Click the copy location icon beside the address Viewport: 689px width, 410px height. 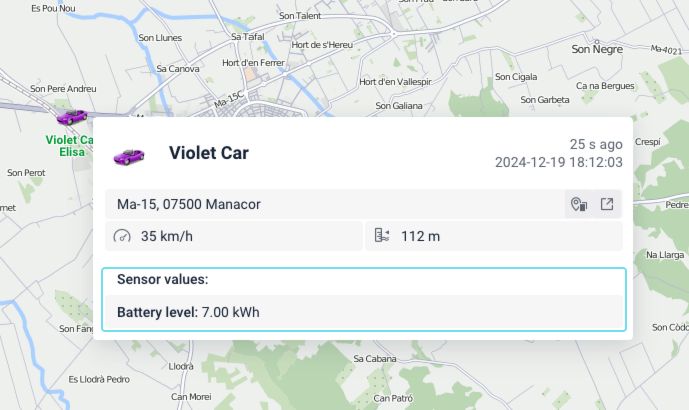pos(578,205)
